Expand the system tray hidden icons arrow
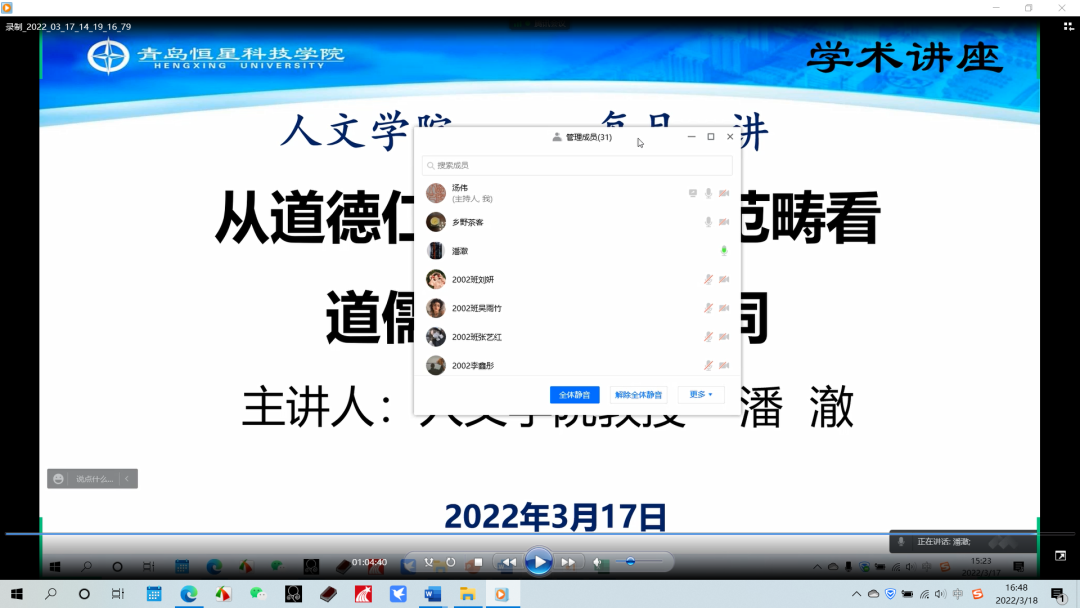 point(856,594)
